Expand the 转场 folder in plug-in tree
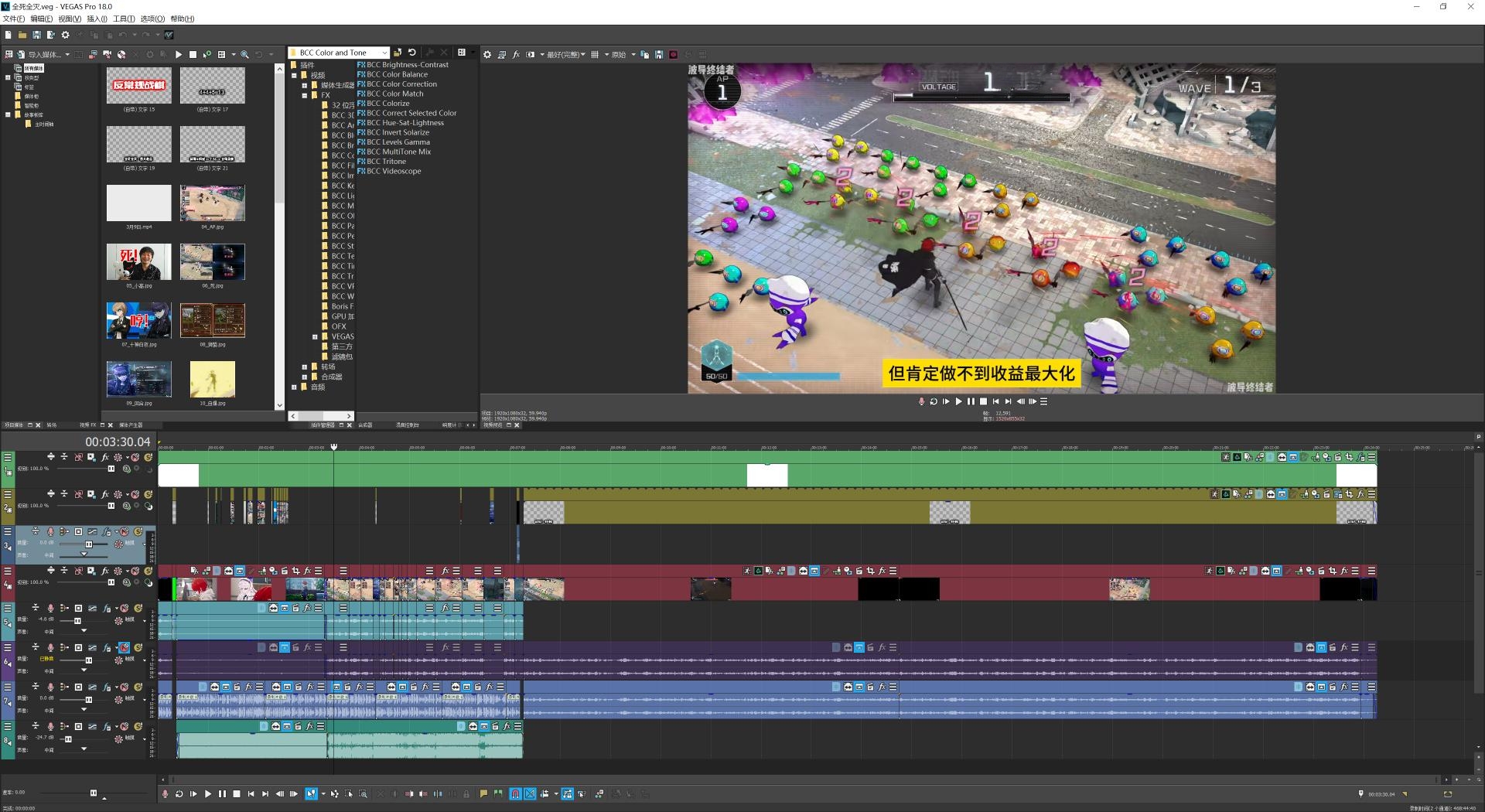This screenshot has width=1485, height=812. (x=305, y=367)
